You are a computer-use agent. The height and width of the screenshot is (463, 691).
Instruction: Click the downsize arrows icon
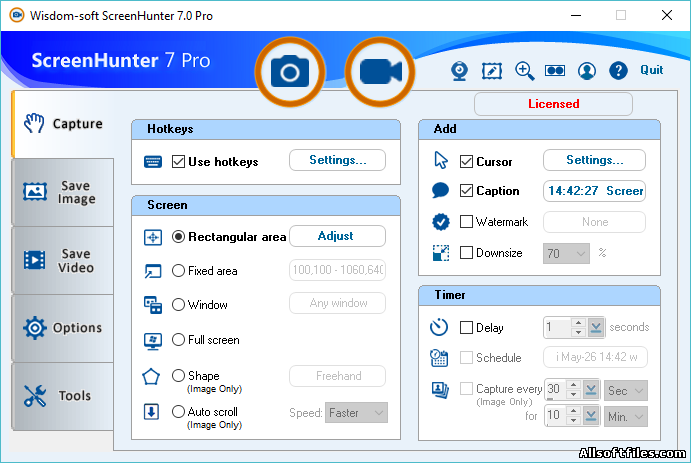pos(441,253)
